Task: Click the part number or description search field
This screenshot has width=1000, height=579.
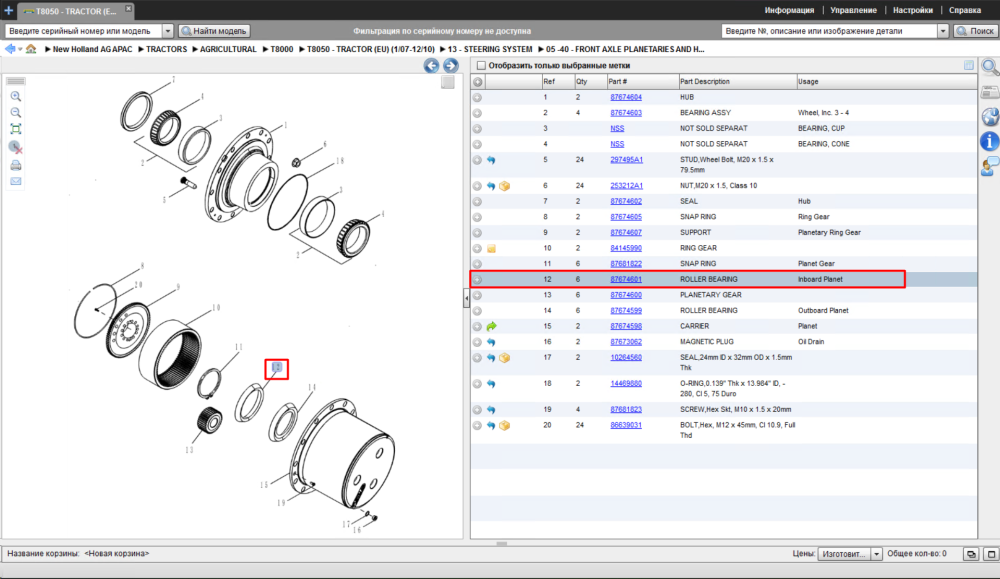Action: [x=829, y=31]
